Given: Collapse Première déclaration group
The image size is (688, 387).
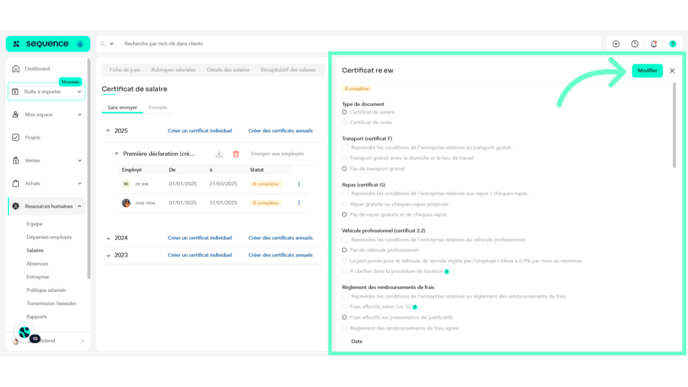Looking at the screenshot, I should point(116,154).
